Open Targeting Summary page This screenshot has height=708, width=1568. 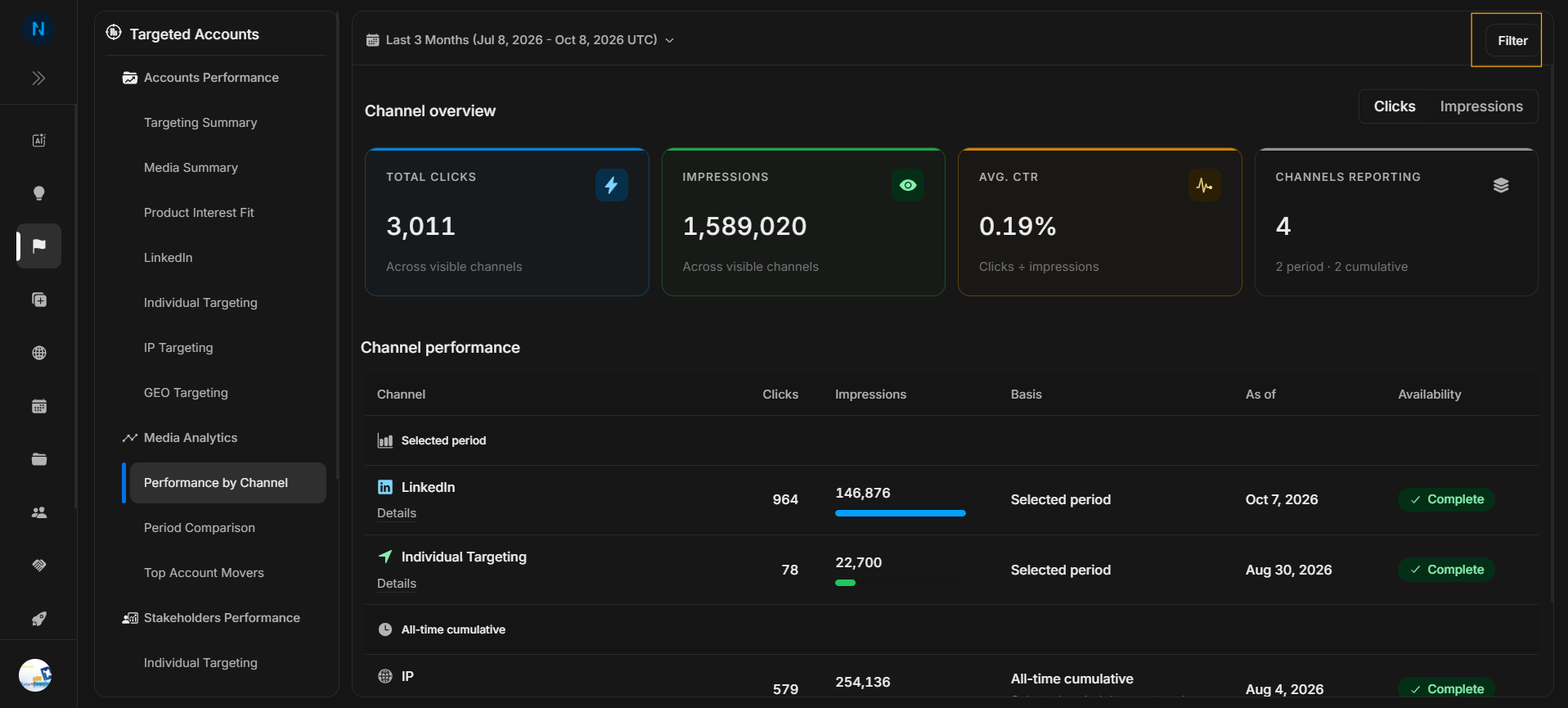[200, 123]
